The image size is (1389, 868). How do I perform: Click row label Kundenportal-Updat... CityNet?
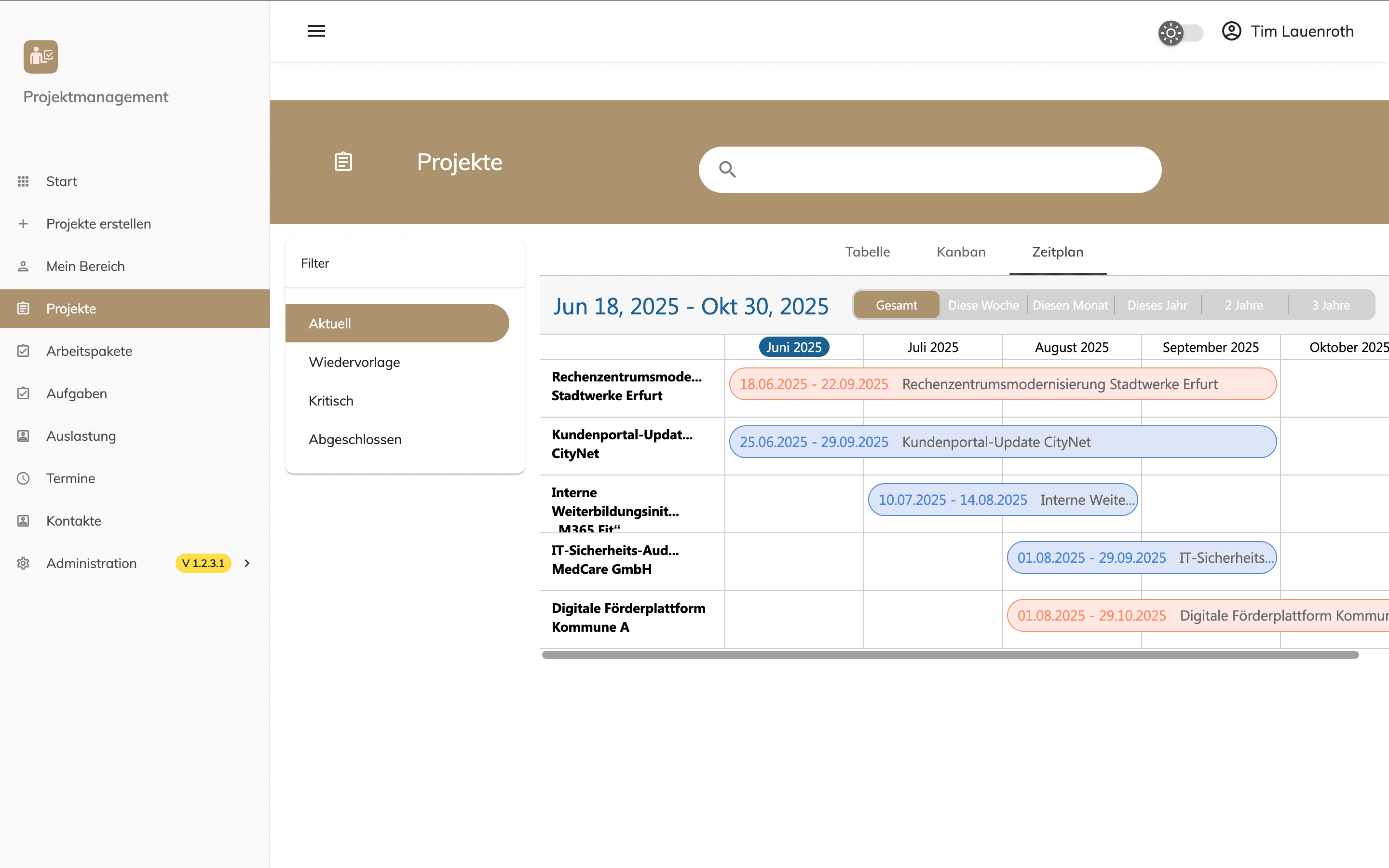pos(622,444)
